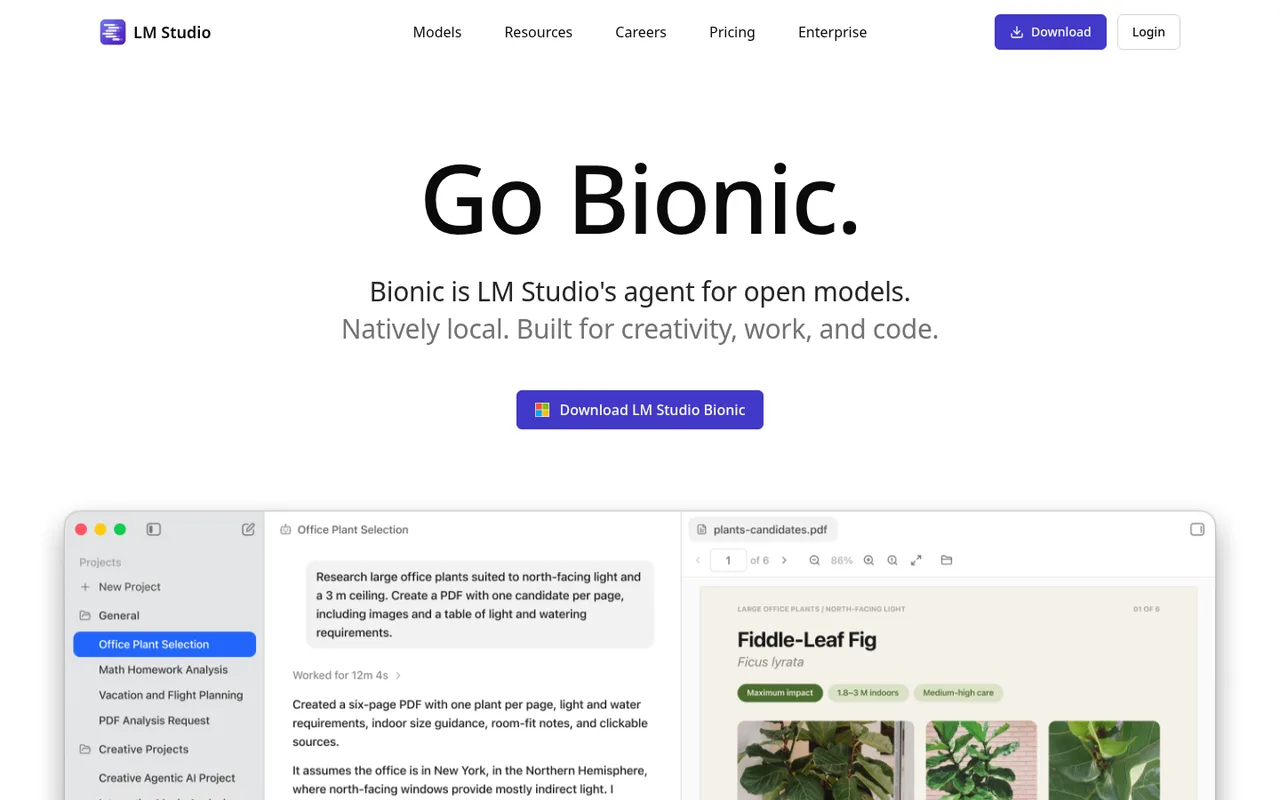Image resolution: width=1280 pixels, height=800 pixels.
Task: Click the "01 OF 6" page label
Action: click(1146, 609)
